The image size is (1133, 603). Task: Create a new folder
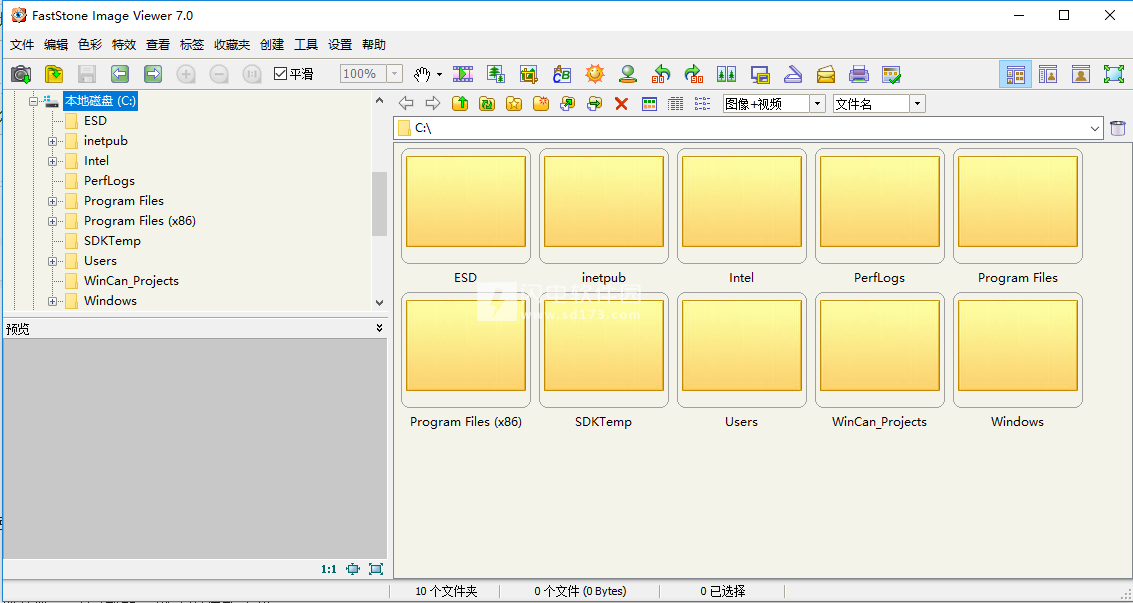click(x=540, y=104)
